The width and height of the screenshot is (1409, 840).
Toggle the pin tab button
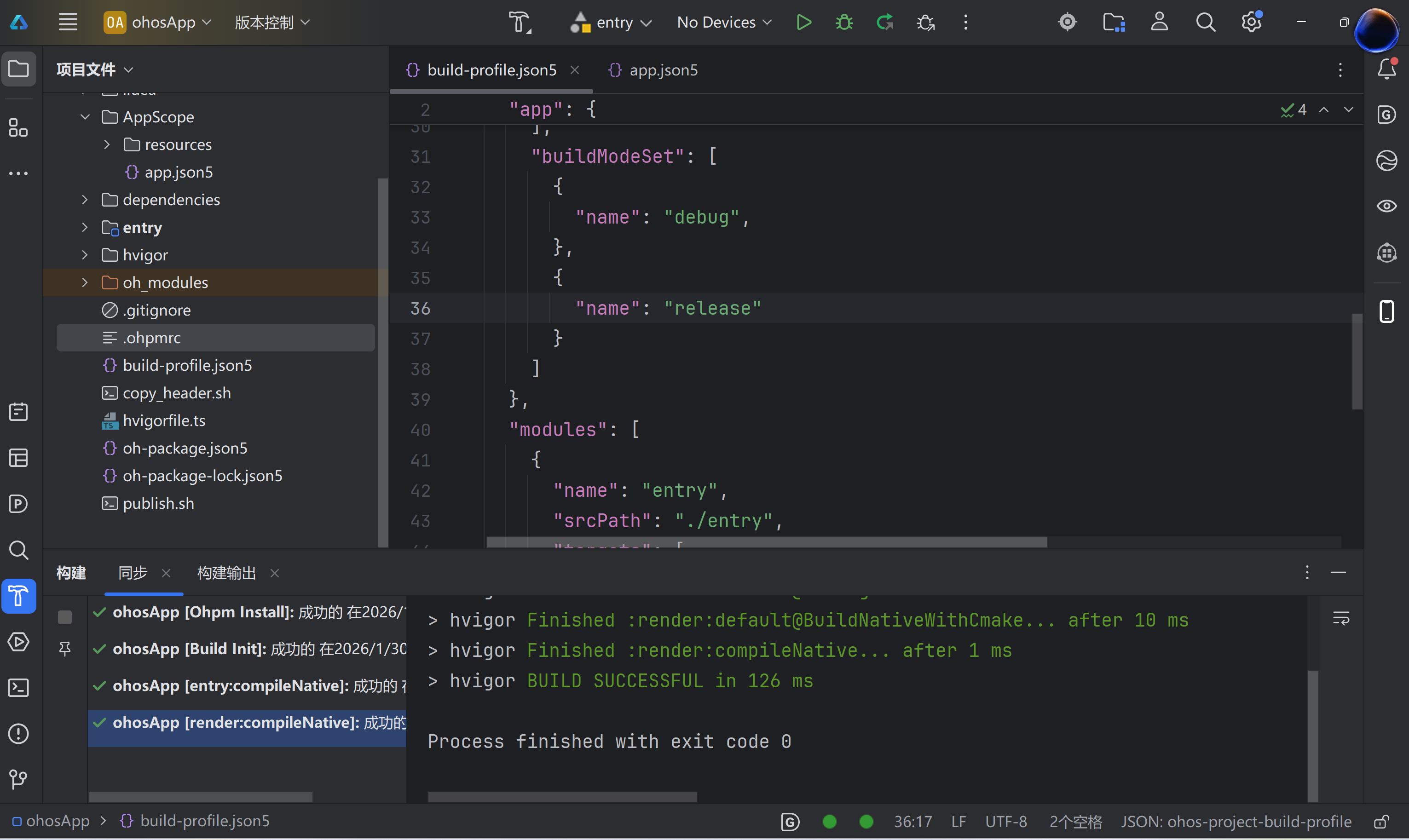[x=65, y=649]
